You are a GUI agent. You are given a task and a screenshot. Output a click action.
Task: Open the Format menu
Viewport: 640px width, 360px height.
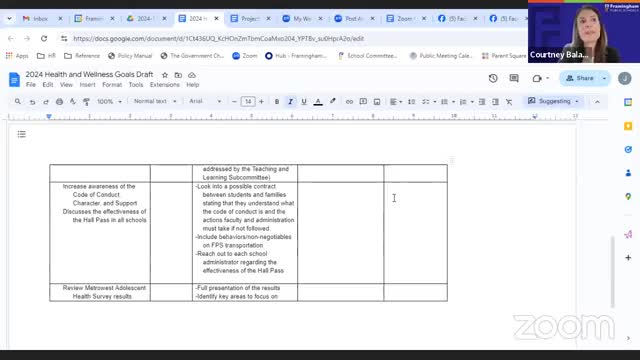pyautogui.click(x=112, y=85)
